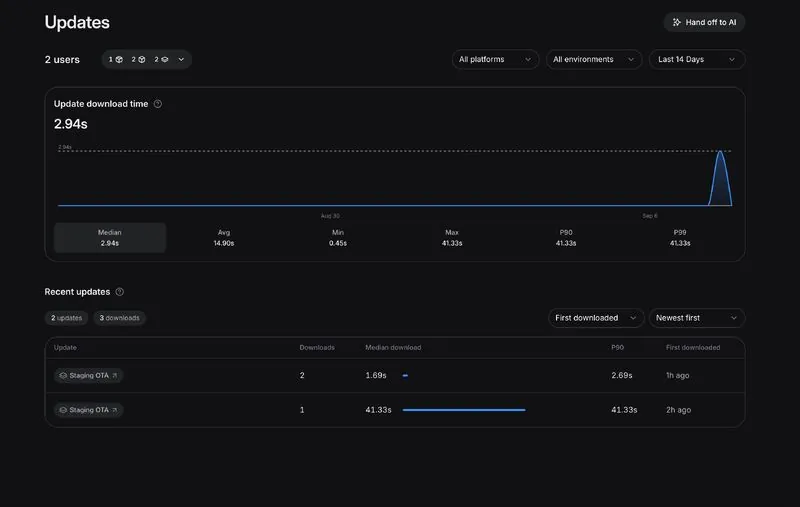800x507 pixels.
Task: Click the 2 users count text
Action: click(x=62, y=60)
